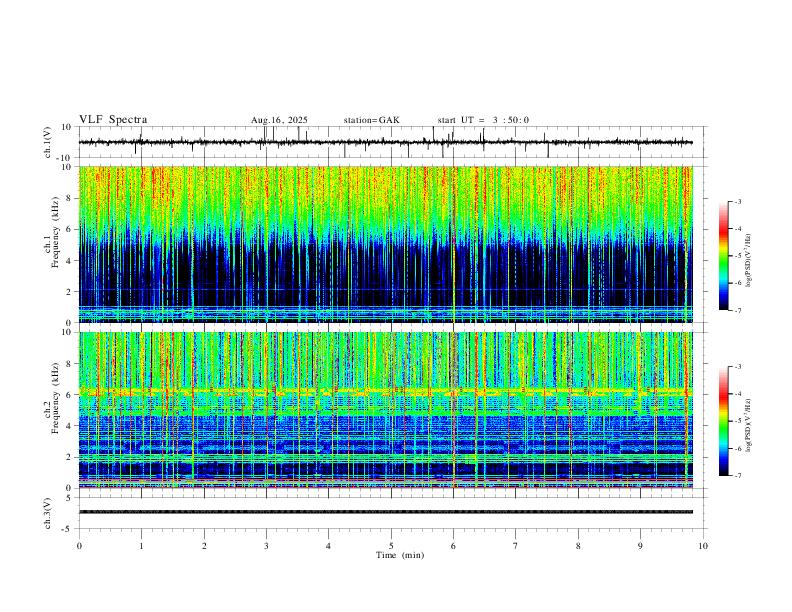Click the "2" kHz tick on ch.2 frequency axis
The width and height of the screenshot is (792, 612).
click(x=70, y=457)
